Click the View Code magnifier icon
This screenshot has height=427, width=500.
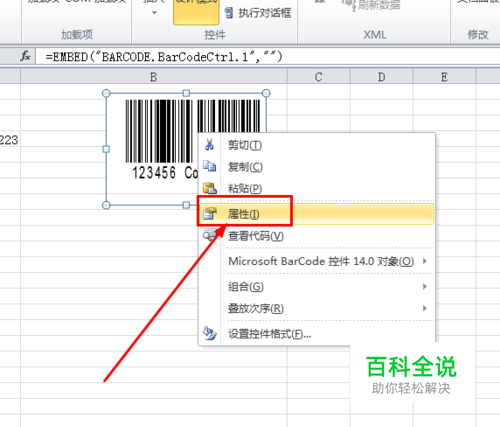210,235
